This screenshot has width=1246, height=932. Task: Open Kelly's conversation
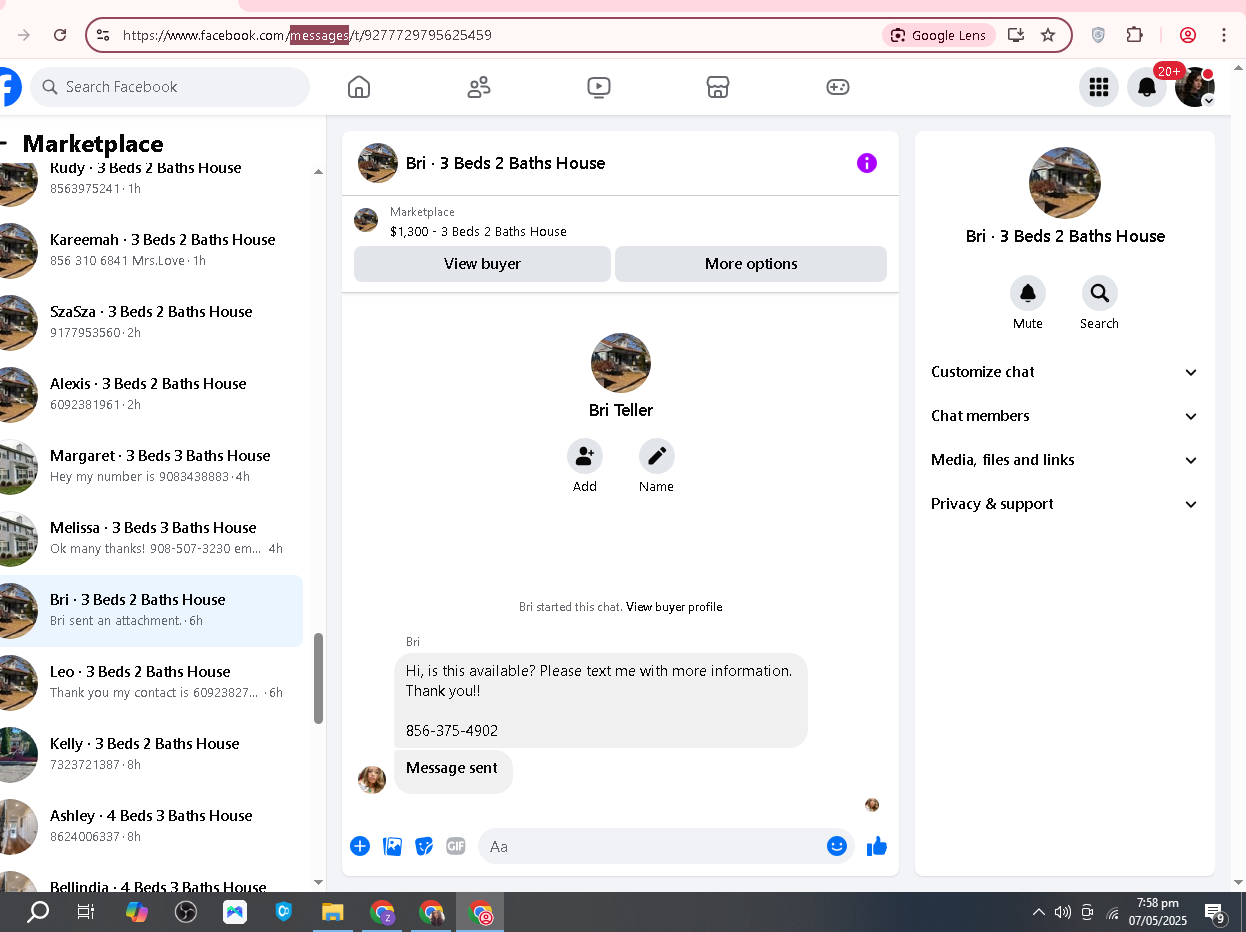point(151,755)
